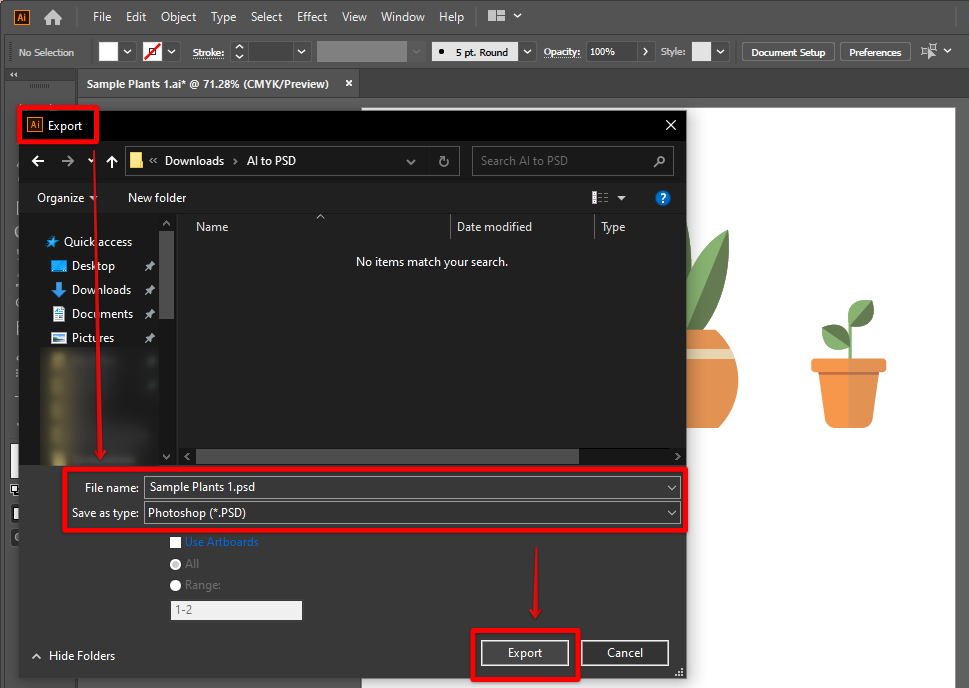Select the All radio button
Viewport: 969px width, 688px height.
pyautogui.click(x=176, y=564)
